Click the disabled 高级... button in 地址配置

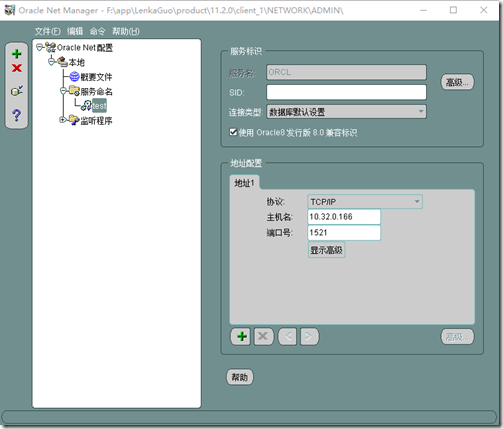tap(457, 337)
